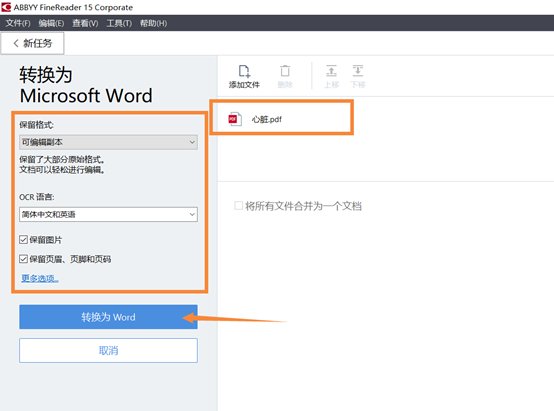Select the file name 心脏.pdf

(267, 119)
